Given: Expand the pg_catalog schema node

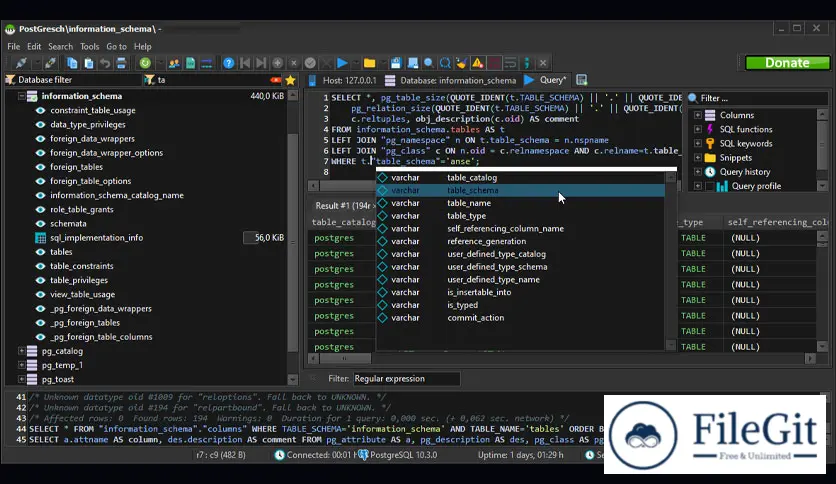Looking at the screenshot, I should point(21,351).
